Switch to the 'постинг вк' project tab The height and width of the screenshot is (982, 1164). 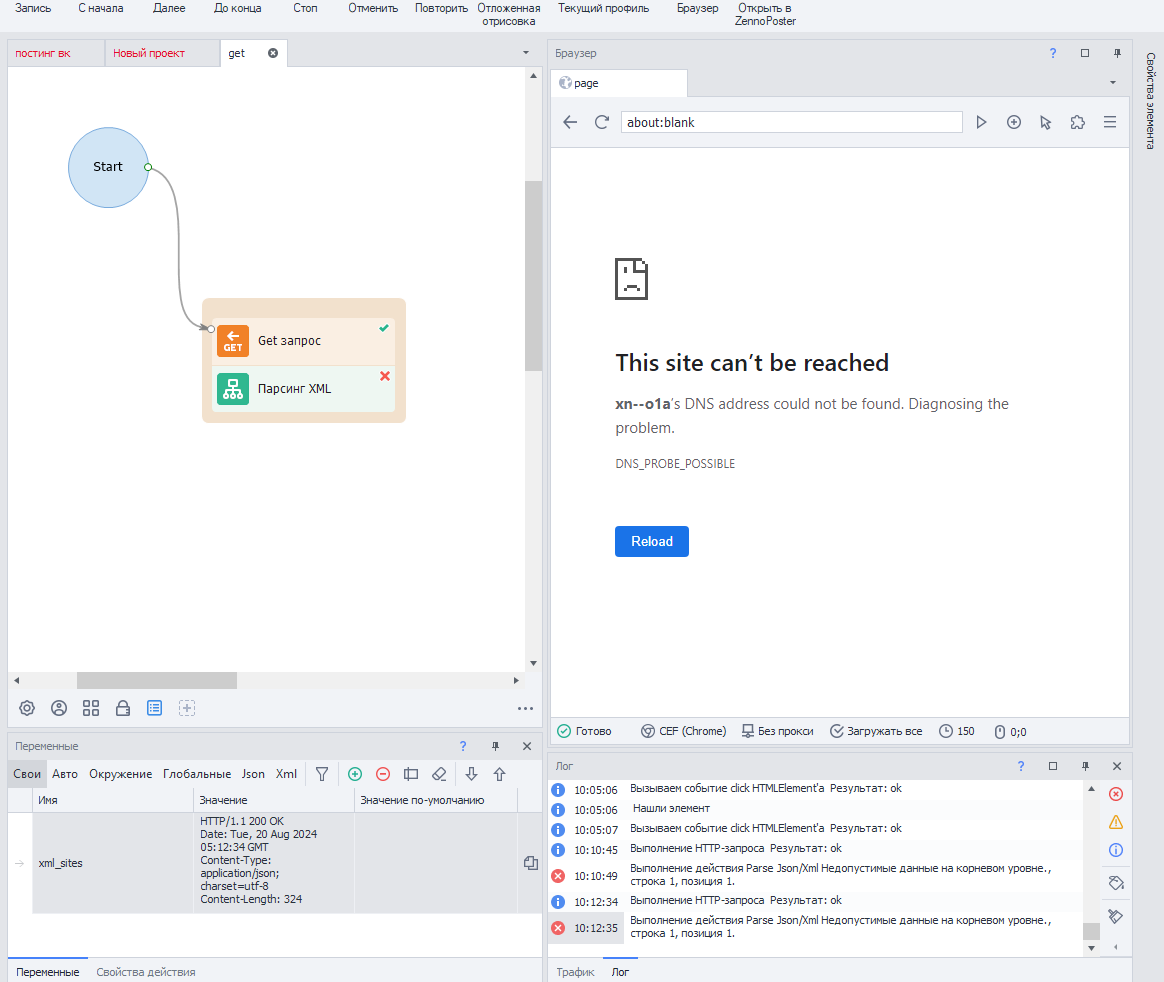tap(43, 53)
